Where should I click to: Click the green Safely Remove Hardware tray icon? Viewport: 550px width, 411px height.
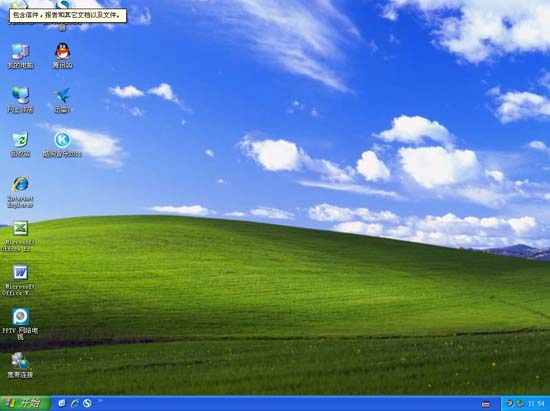(520, 404)
